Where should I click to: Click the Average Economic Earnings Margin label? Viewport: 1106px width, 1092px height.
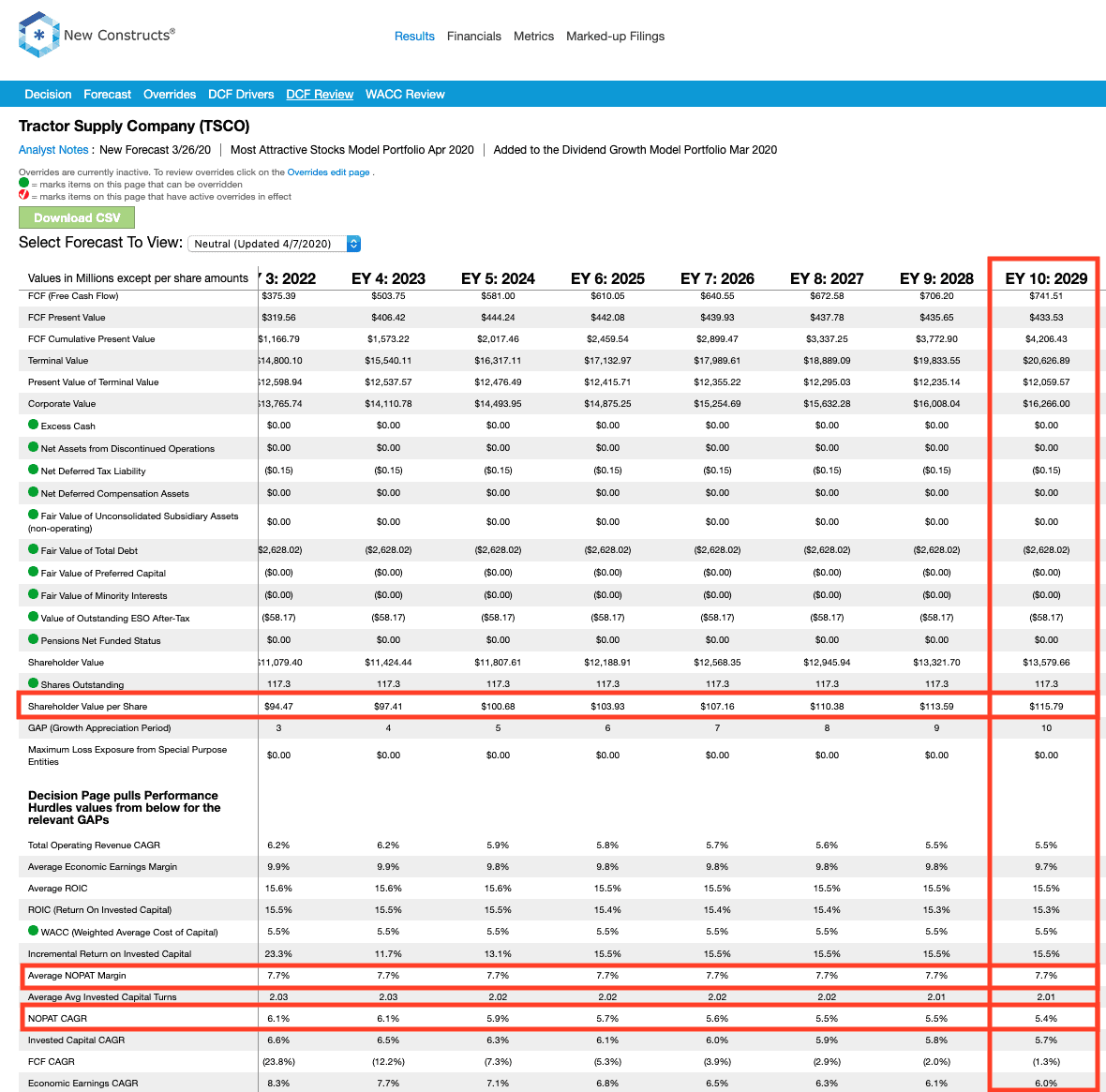click(x=102, y=867)
